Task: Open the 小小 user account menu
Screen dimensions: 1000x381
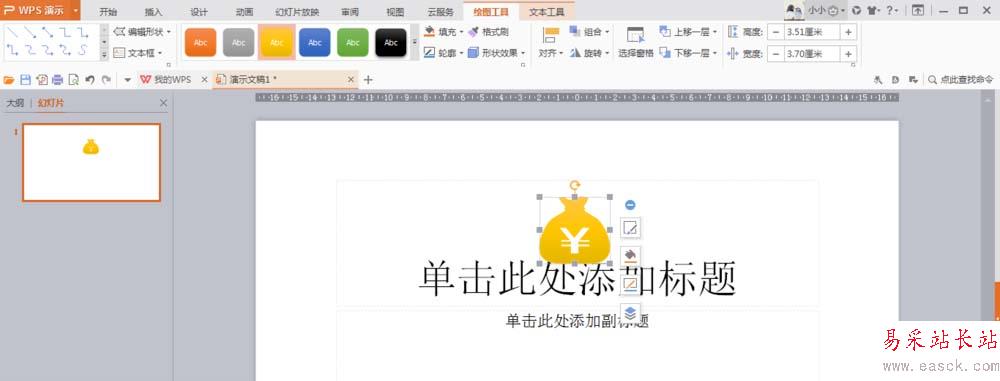Action: pyautogui.click(x=827, y=10)
